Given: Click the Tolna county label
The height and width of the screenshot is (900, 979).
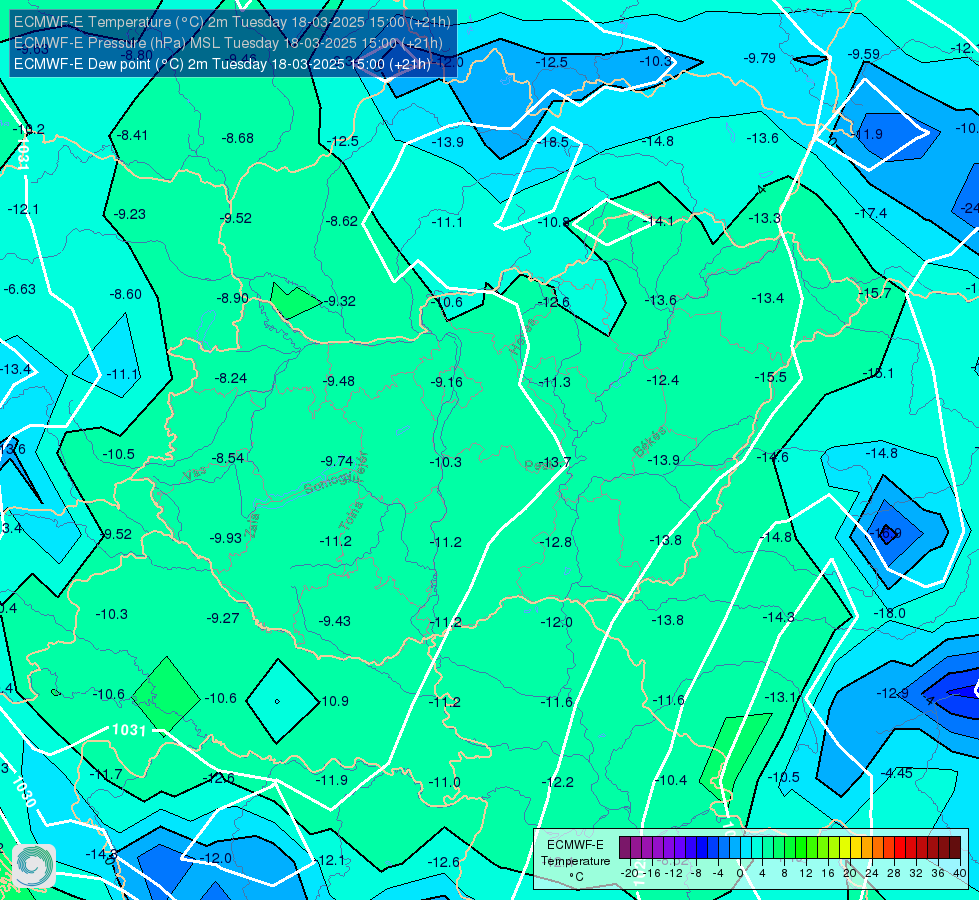Looking at the screenshot, I should (350, 518).
